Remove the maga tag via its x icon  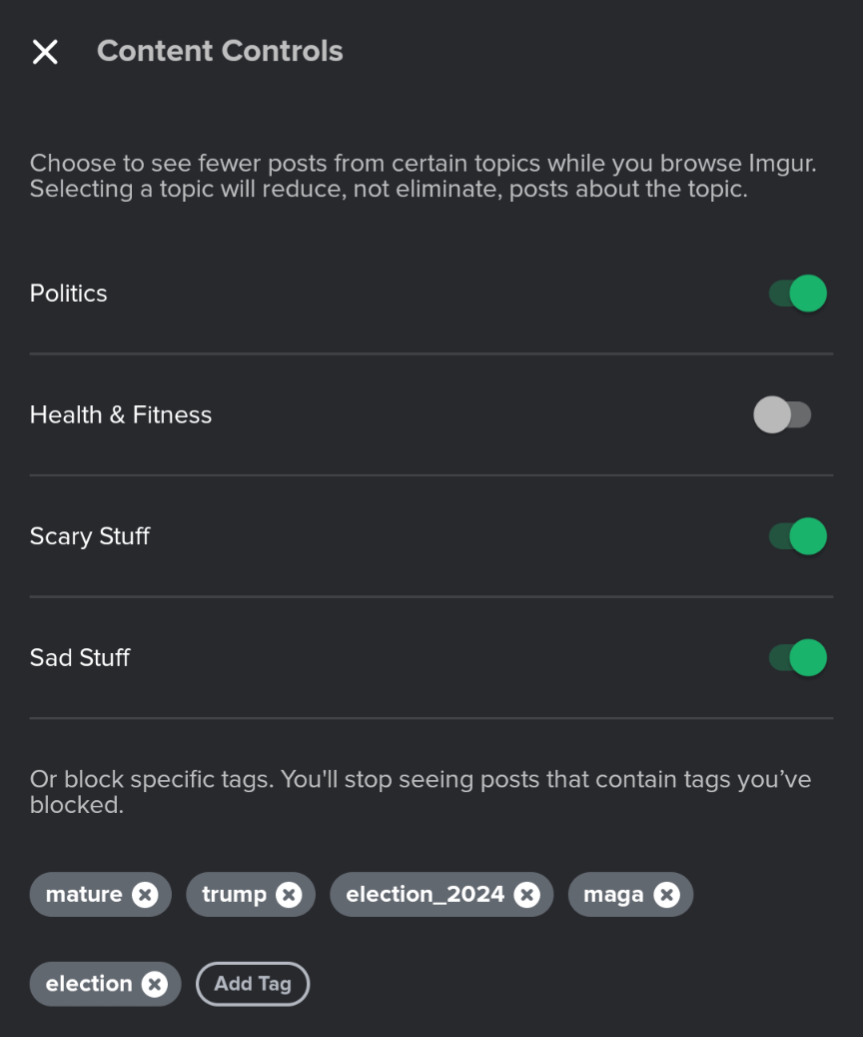click(667, 895)
